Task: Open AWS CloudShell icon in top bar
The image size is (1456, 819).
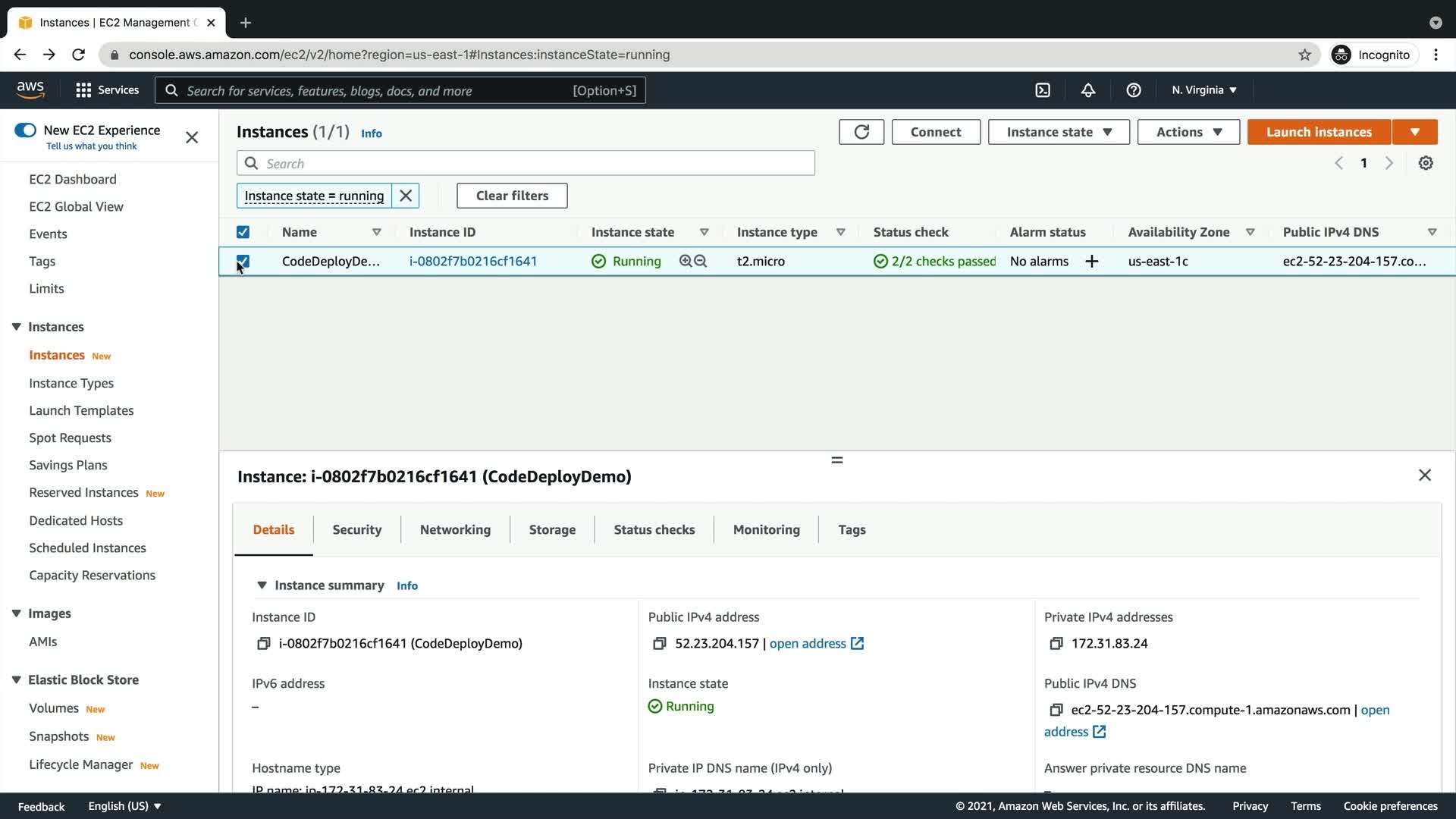Action: (1043, 90)
